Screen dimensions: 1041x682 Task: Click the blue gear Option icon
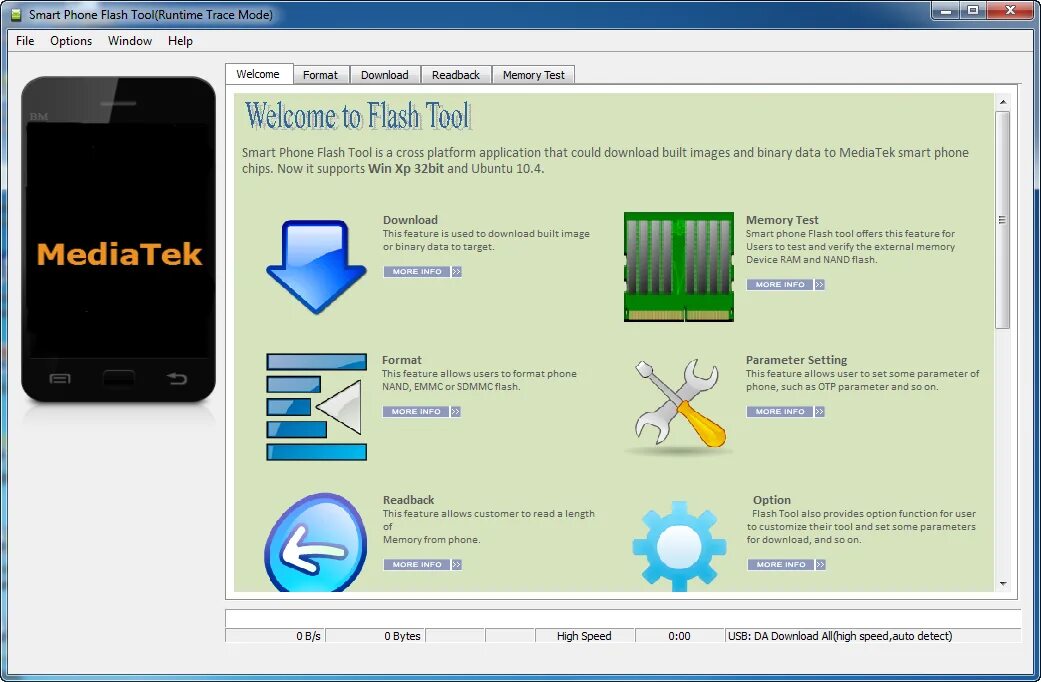pos(679,546)
